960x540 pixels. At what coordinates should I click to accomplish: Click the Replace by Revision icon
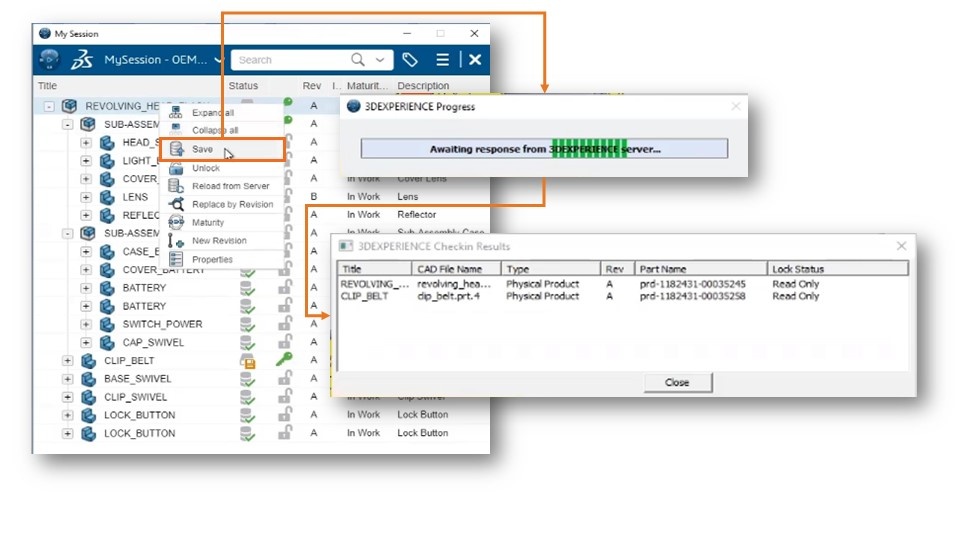(x=176, y=204)
